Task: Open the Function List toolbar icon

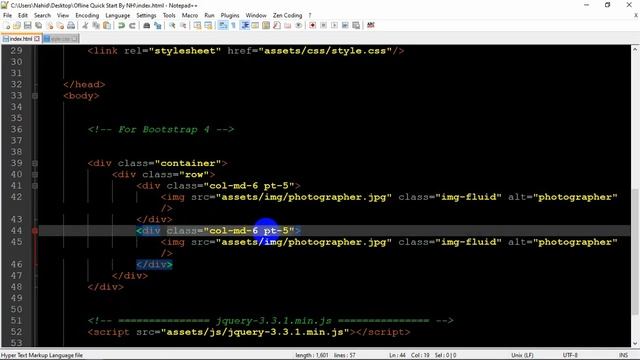Action: [x=277, y=25]
